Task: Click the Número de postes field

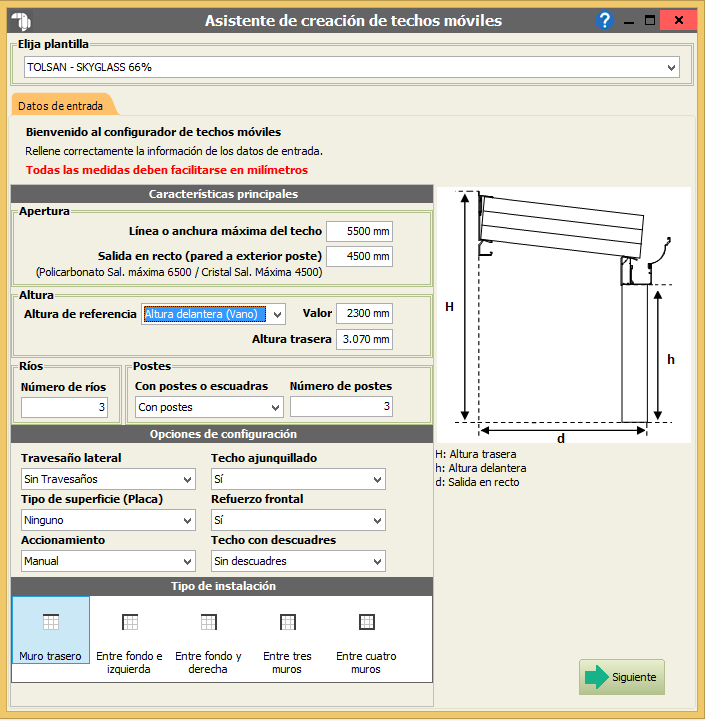Action: 341,406
